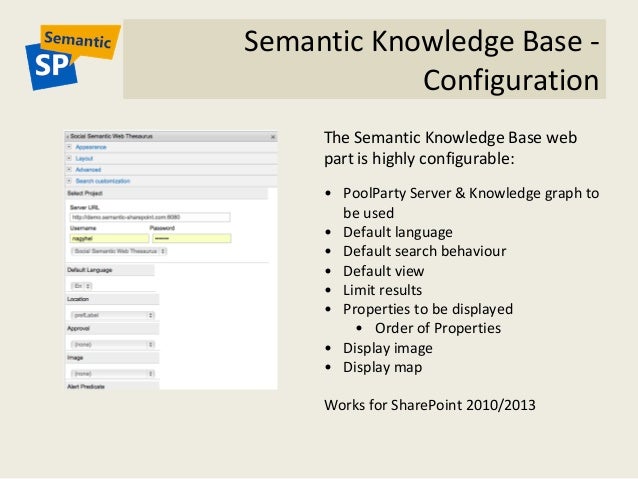The width and height of the screenshot is (638, 479).
Task: Click the bullet 'Display map'
Action: click(382, 367)
